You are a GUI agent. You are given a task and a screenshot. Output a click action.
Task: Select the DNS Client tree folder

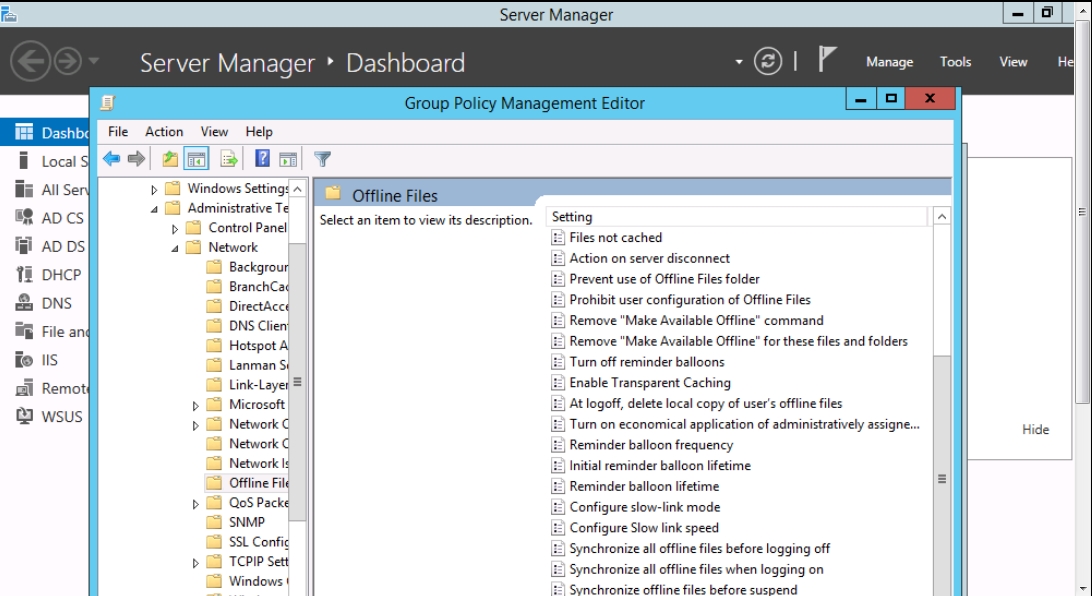258,326
